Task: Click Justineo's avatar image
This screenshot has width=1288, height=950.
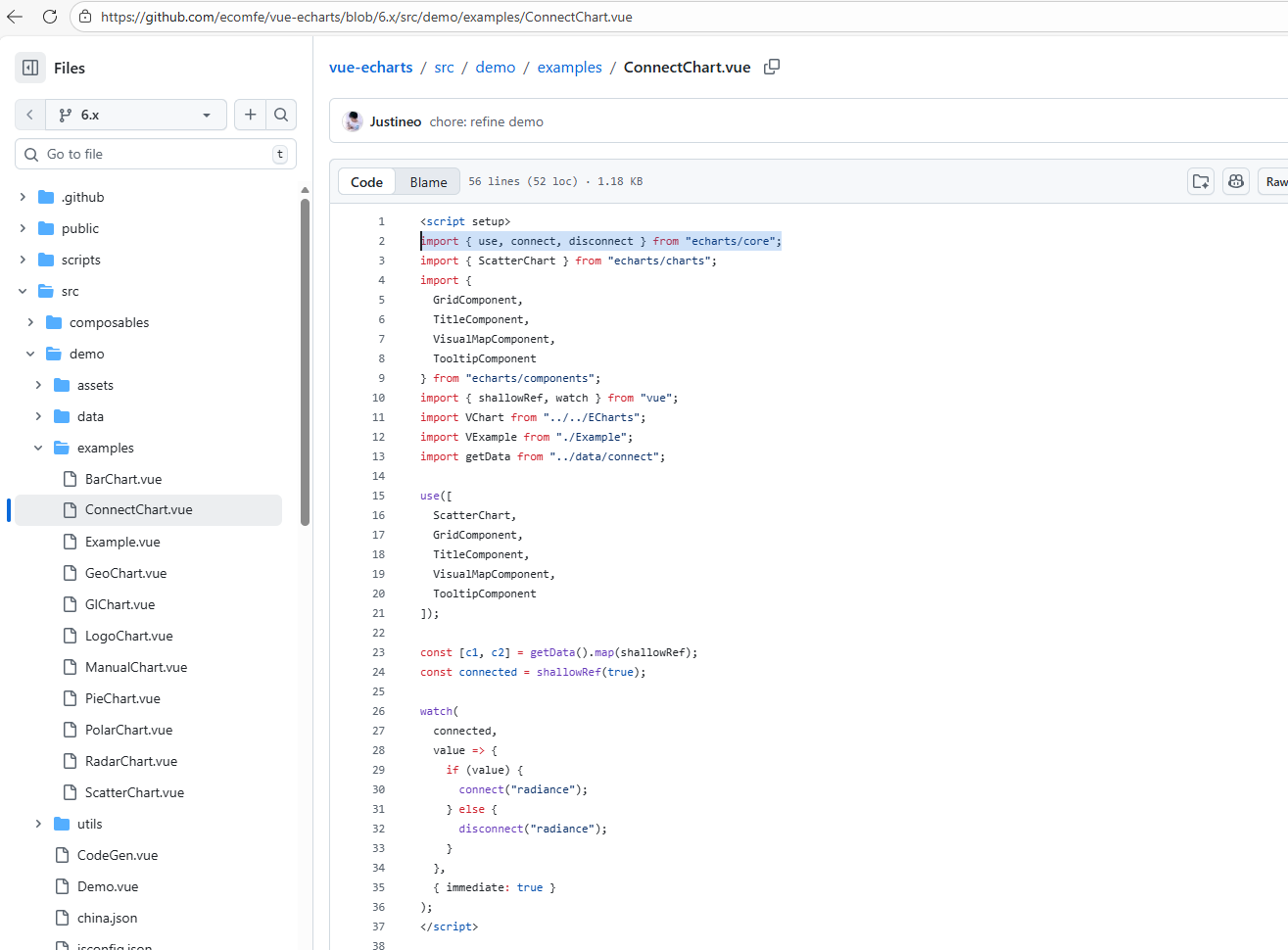Action: tap(353, 121)
